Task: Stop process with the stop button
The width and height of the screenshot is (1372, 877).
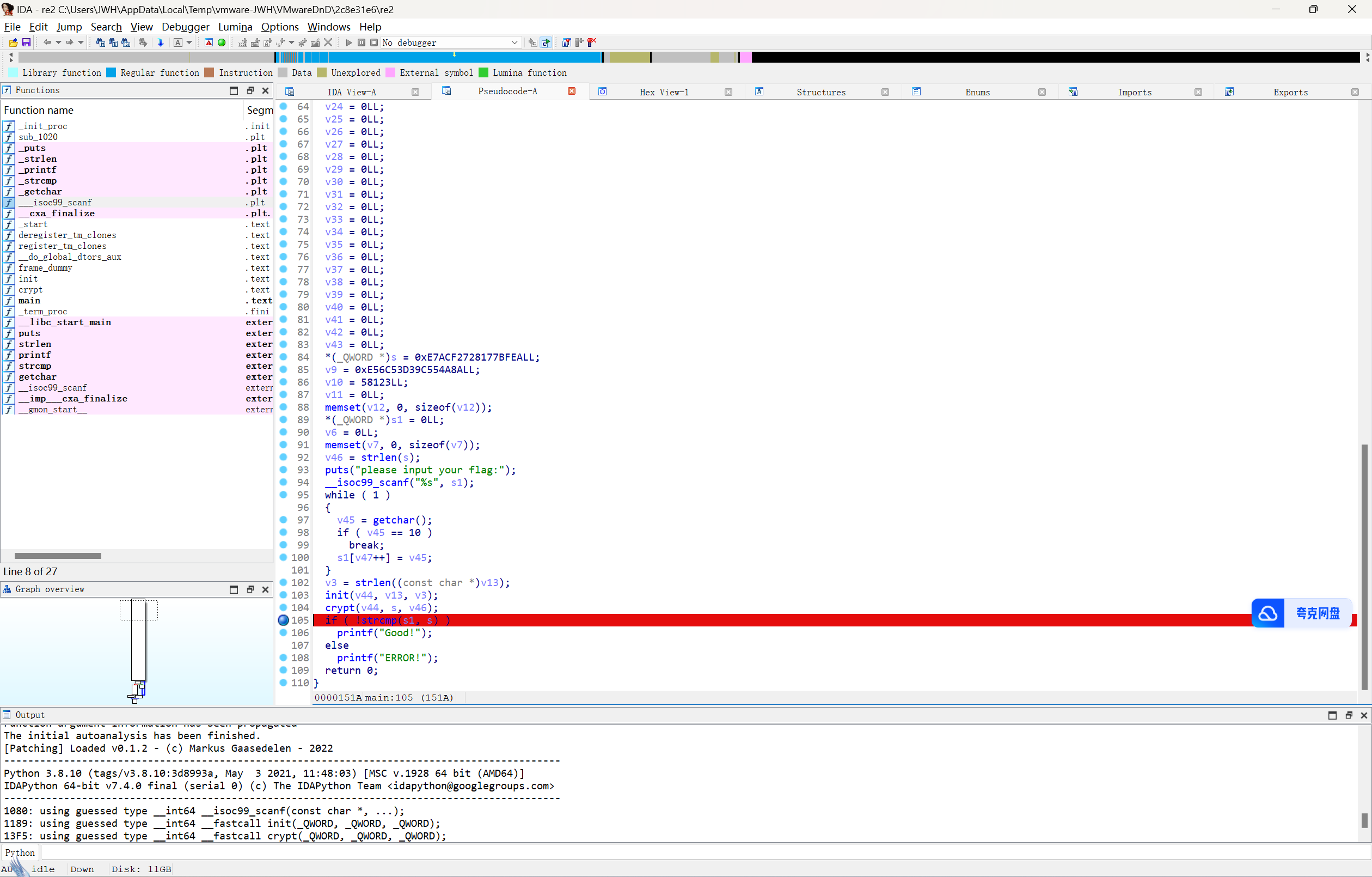Action: tap(374, 43)
